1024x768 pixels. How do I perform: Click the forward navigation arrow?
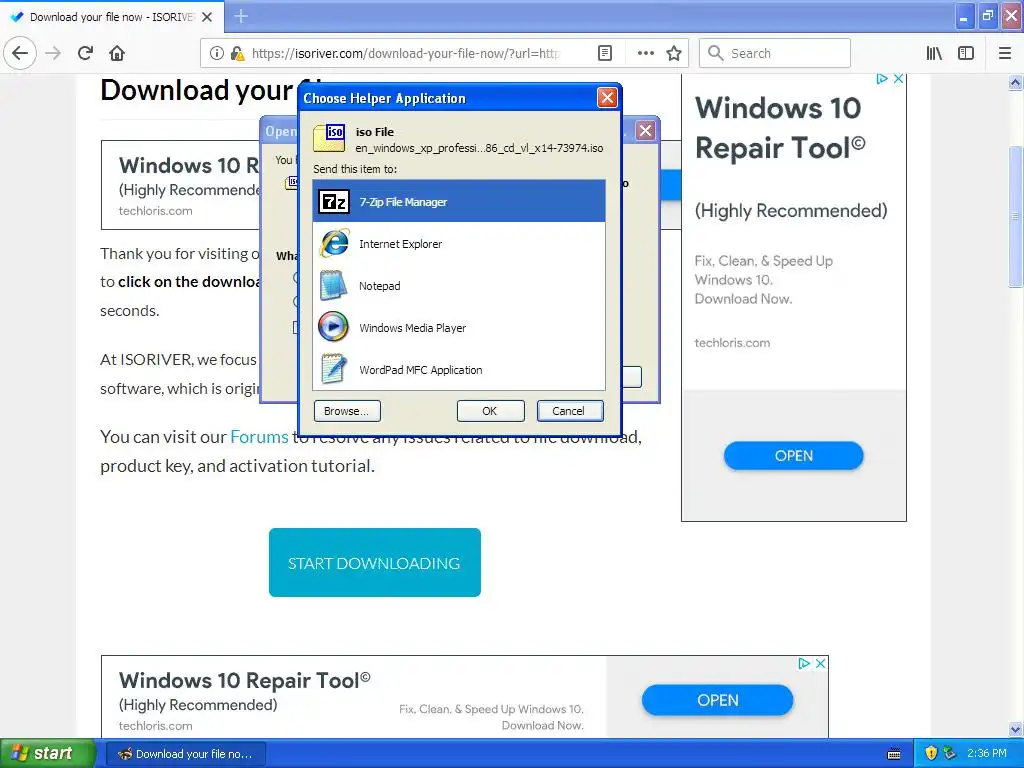(x=53, y=53)
